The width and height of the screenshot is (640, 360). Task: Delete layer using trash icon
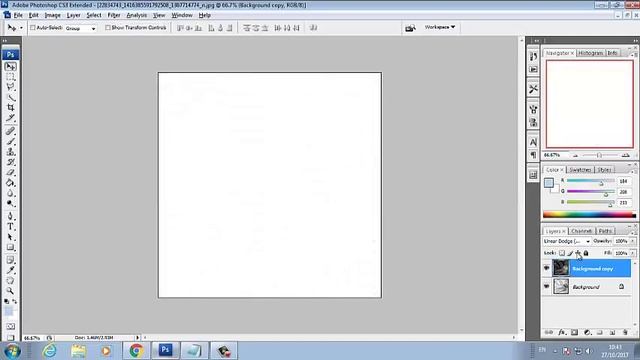tap(625, 332)
